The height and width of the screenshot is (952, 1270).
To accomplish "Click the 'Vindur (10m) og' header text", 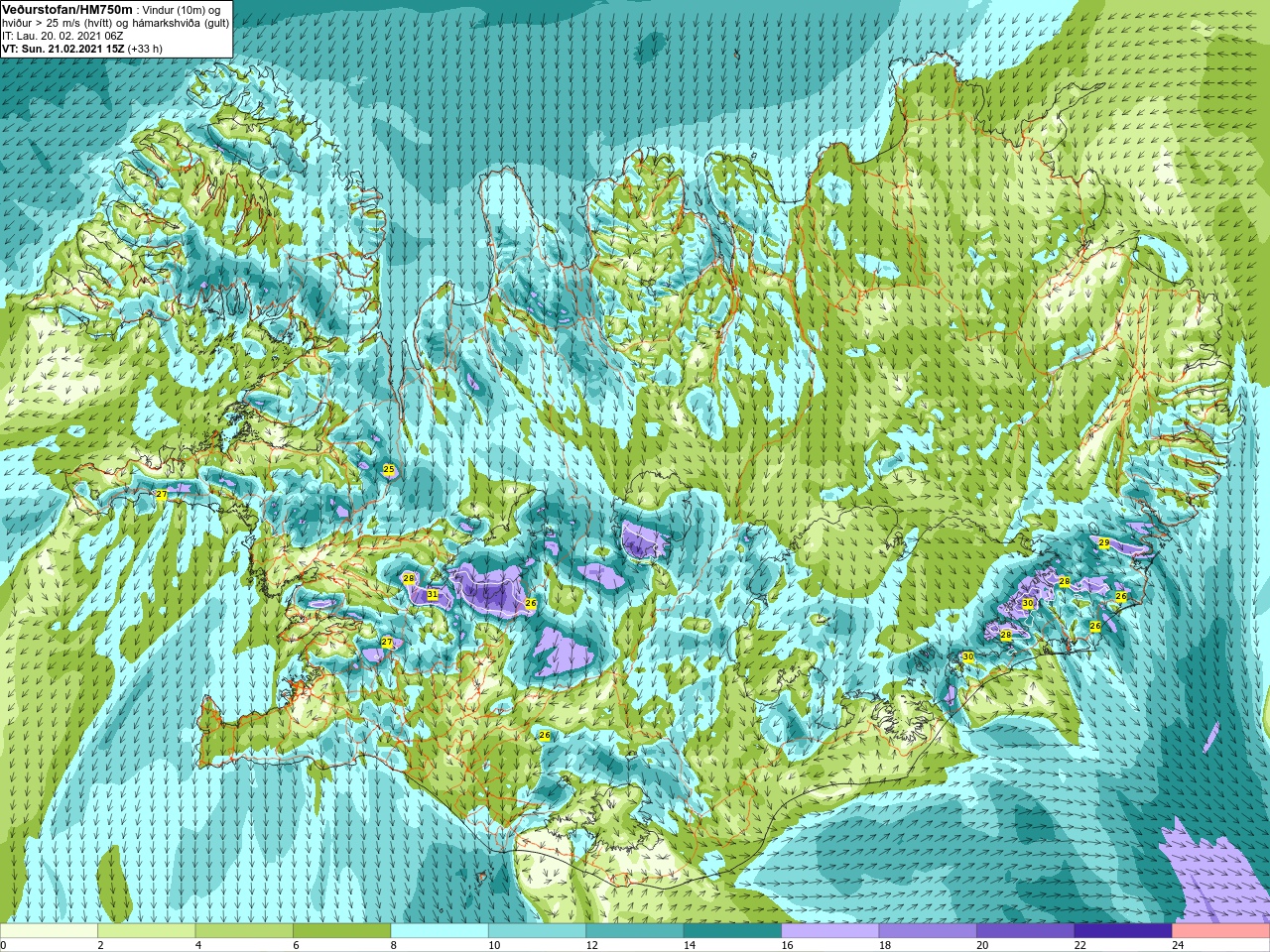I will click(183, 10).
